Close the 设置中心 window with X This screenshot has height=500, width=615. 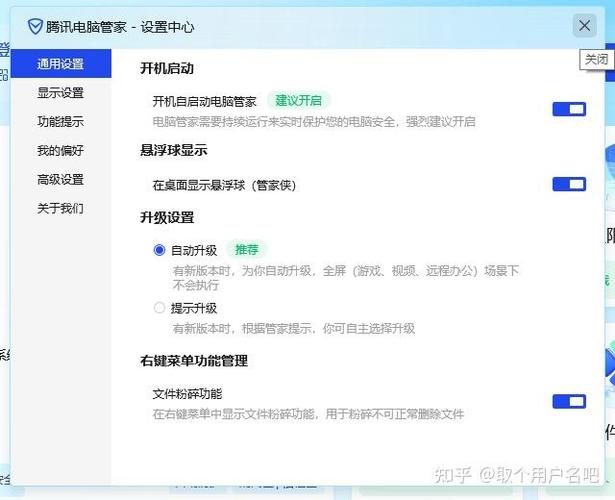[x=584, y=26]
